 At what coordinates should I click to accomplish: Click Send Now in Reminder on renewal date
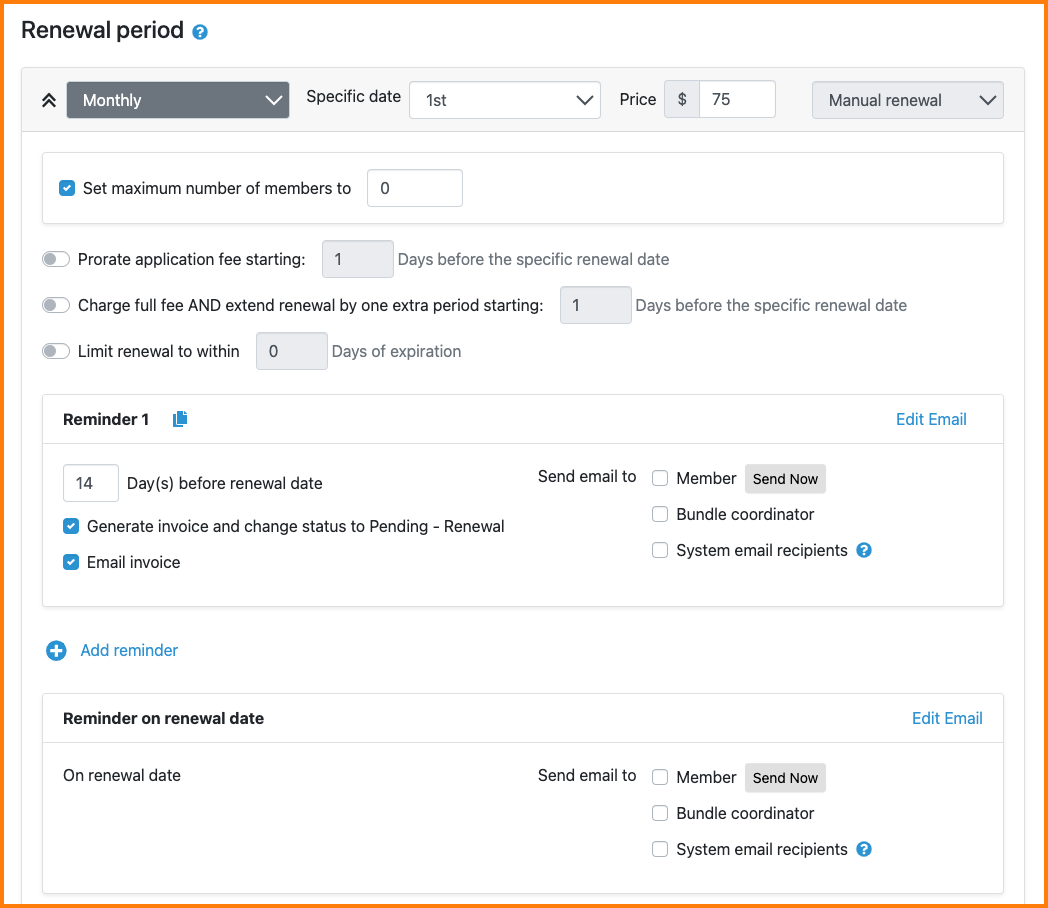pos(785,778)
